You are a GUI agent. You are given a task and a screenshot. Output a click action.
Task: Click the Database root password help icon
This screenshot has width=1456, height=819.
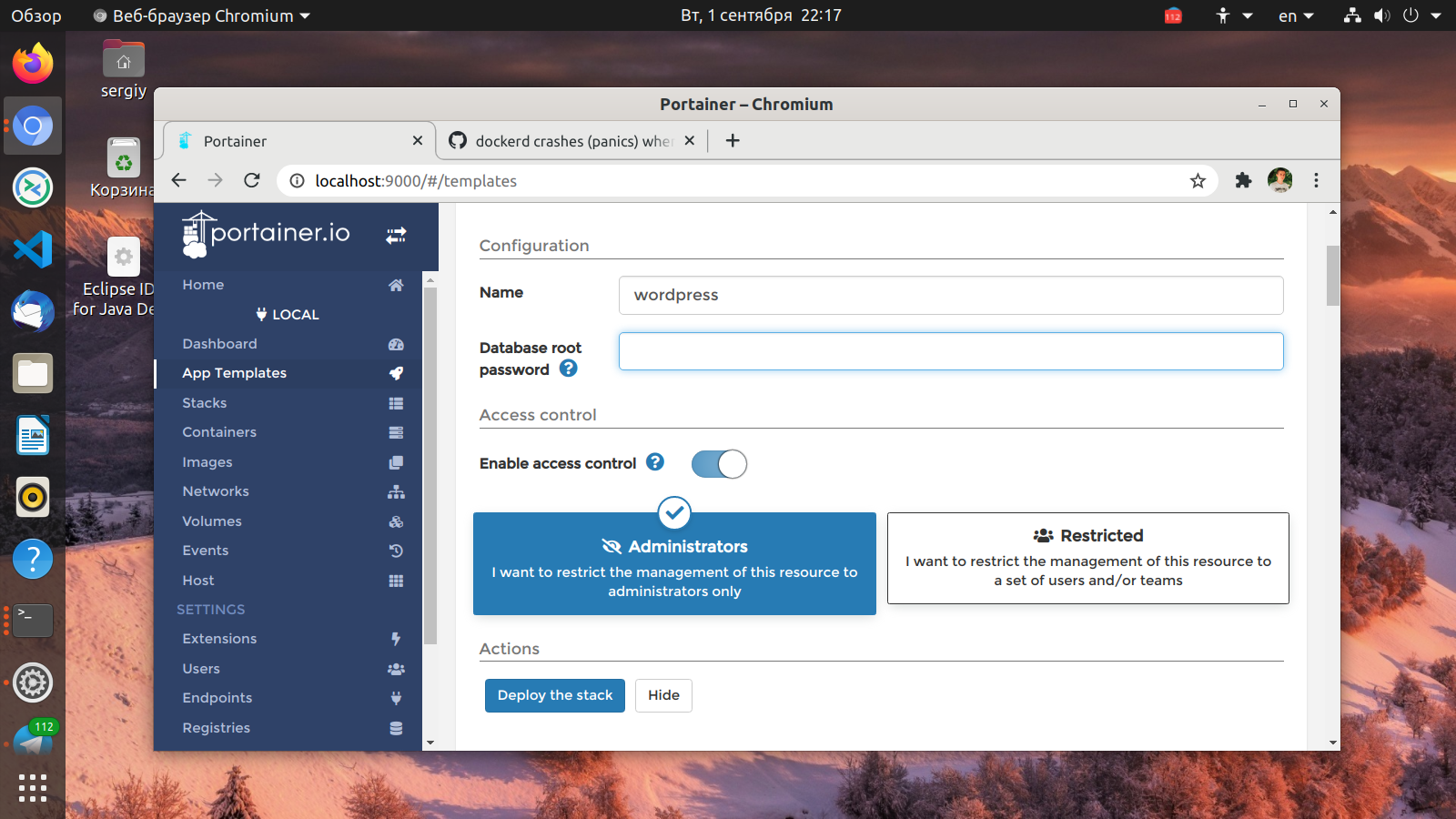pos(568,369)
